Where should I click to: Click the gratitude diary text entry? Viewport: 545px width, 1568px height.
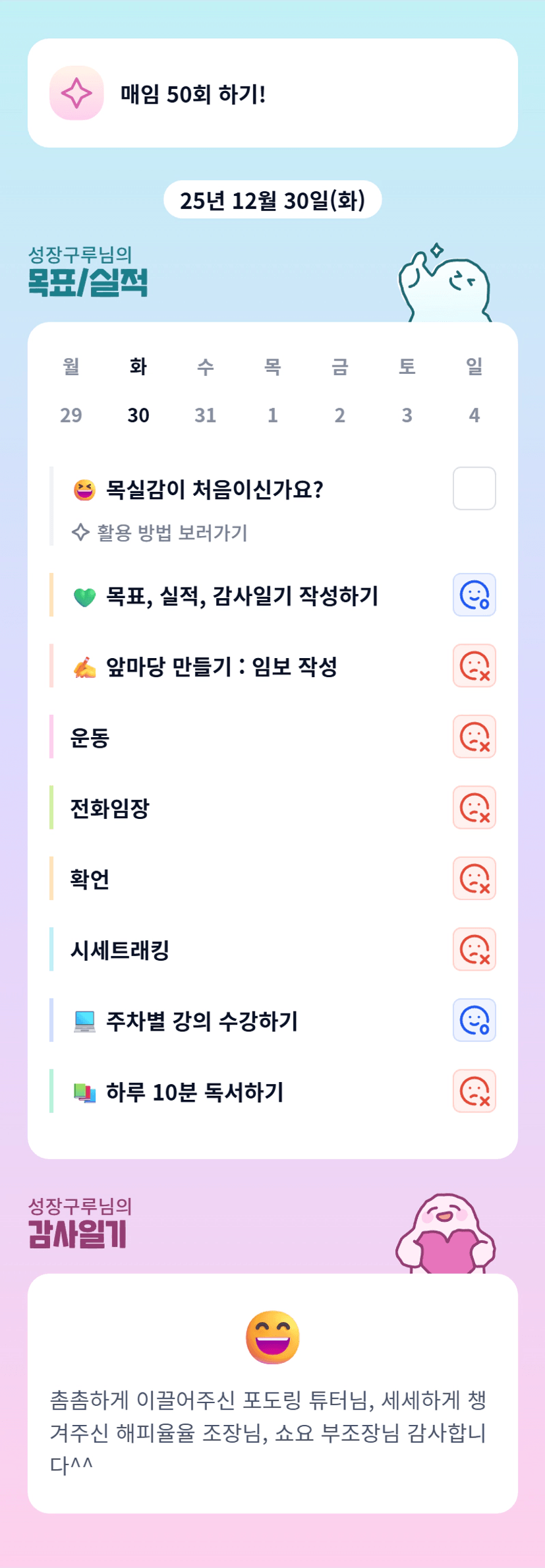pyautogui.click(x=269, y=1432)
